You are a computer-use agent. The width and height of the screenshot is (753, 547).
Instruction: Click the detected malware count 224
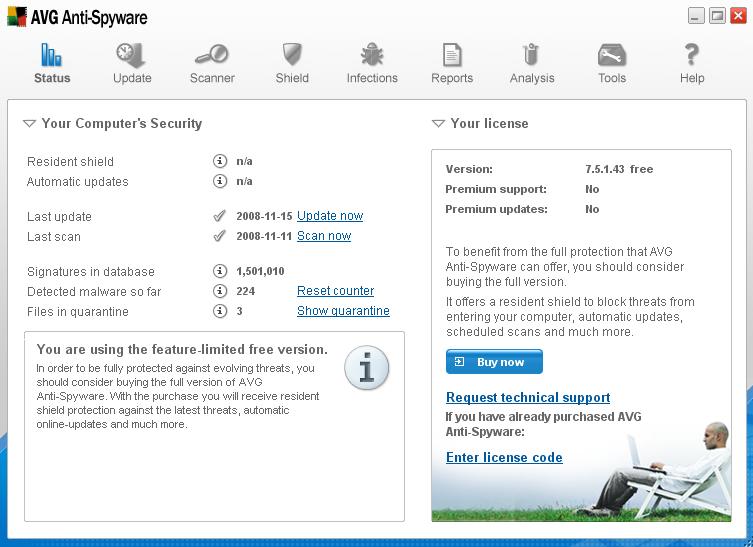(245, 291)
